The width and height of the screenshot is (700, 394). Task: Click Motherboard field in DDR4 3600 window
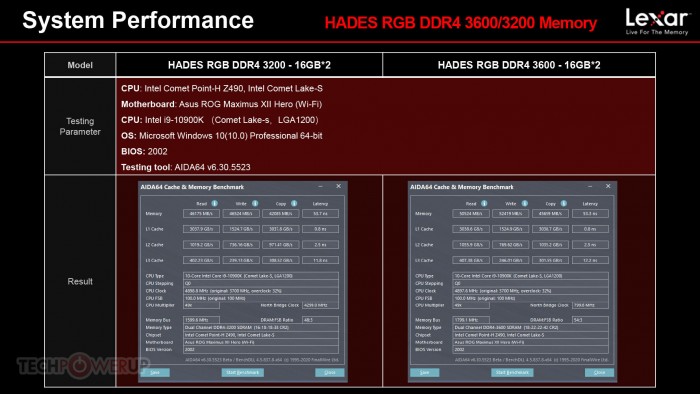[530, 342]
